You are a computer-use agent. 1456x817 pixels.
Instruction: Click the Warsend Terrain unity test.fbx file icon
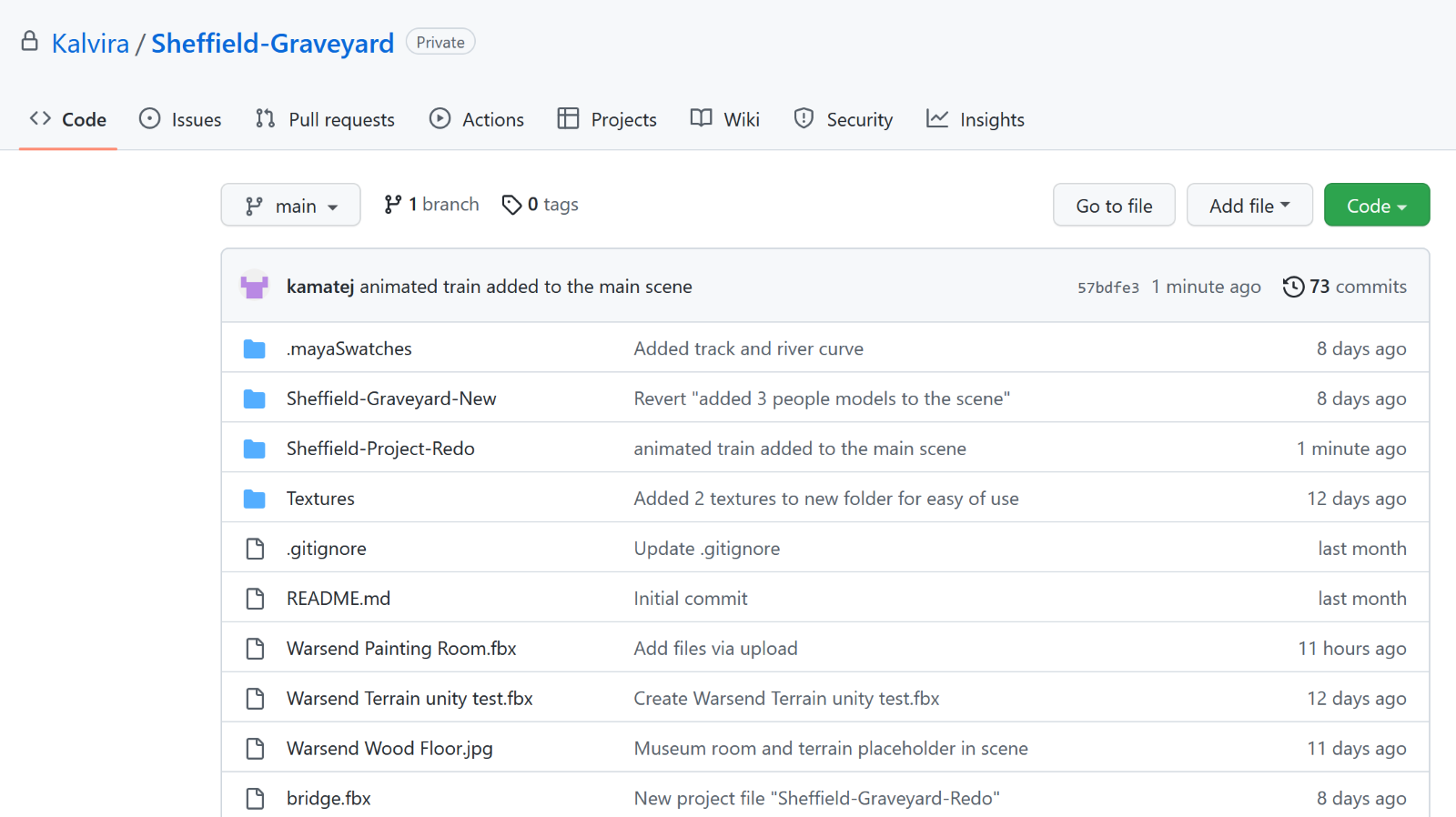coord(255,699)
